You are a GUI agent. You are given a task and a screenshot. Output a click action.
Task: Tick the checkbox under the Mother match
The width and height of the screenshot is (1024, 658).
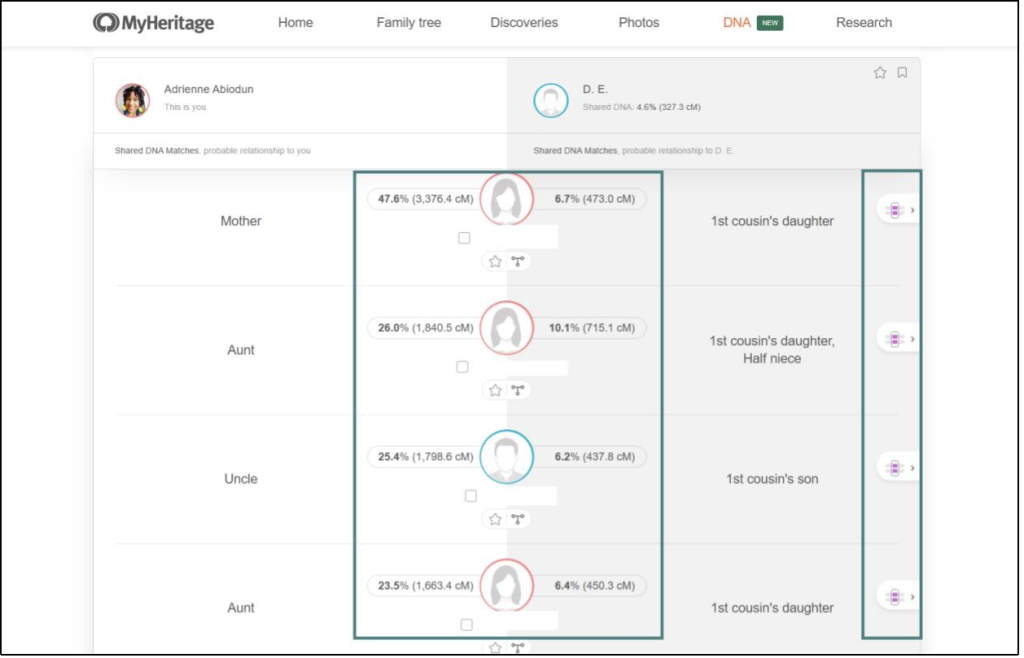(464, 237)
